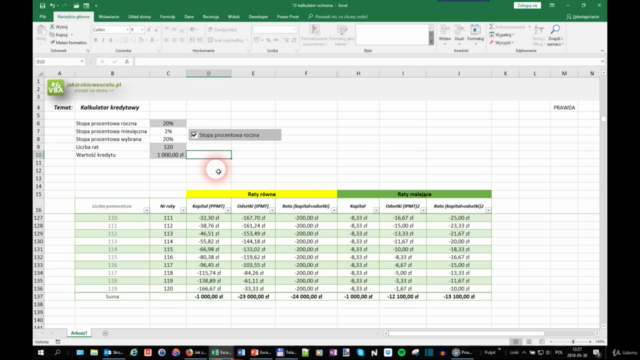Apply percent number style
The height and width of the screenshot is (360, 640).
(x=268, y=40)
